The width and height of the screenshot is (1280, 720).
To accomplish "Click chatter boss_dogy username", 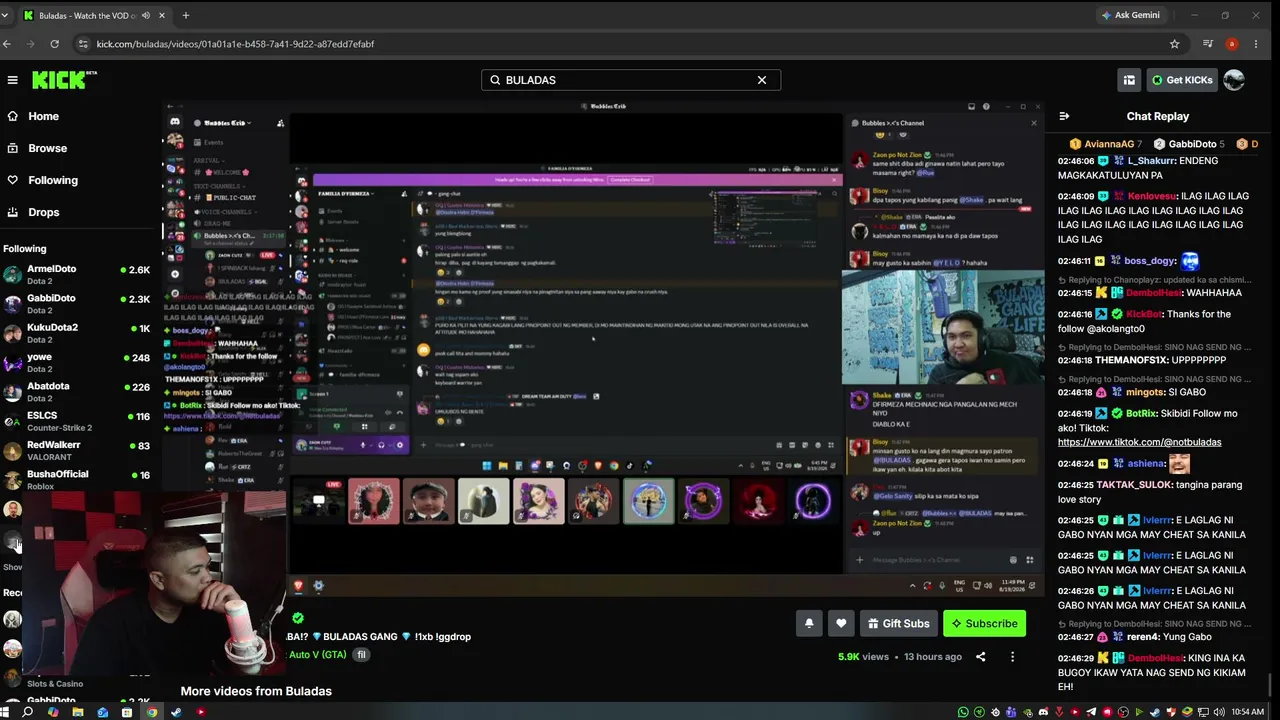I will click(x=1150, y=261).
